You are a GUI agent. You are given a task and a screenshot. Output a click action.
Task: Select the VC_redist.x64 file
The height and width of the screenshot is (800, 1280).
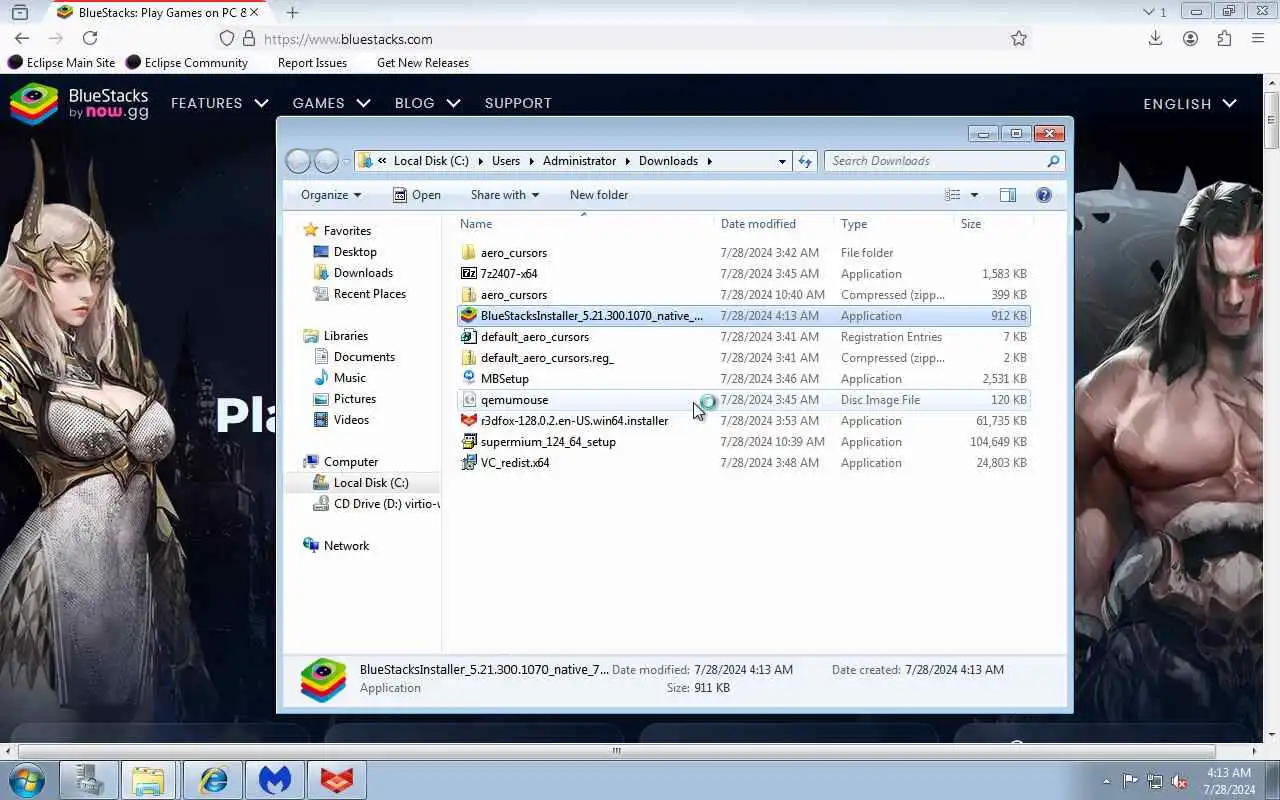click(743, 463)
